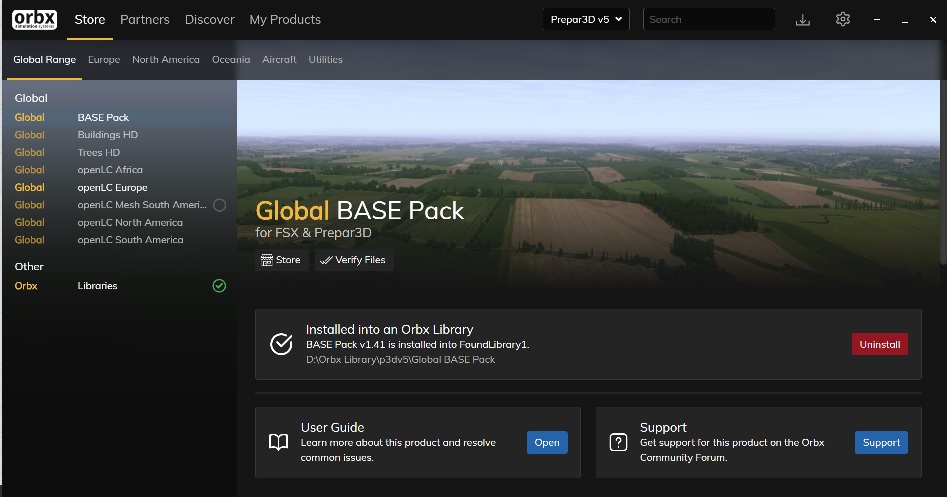Select Global Buildings HD product
This screenshot has width=949, height=498.
click(120, 135)
